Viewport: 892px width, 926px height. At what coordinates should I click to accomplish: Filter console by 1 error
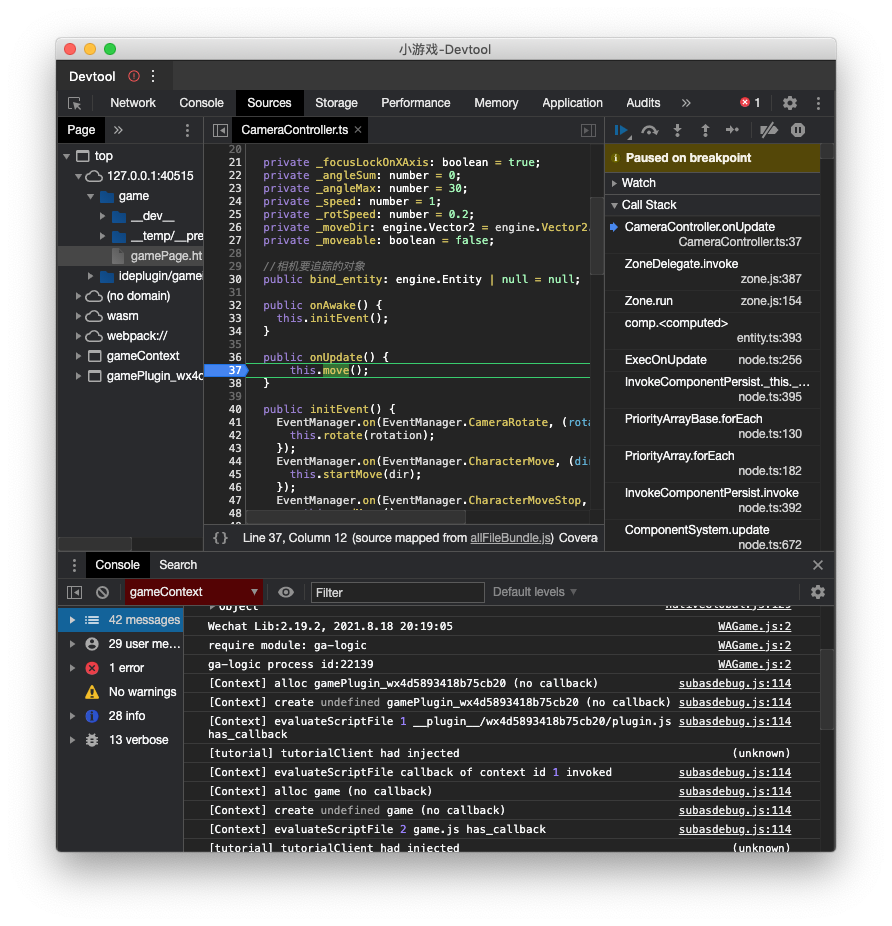[x=121, y=668]
